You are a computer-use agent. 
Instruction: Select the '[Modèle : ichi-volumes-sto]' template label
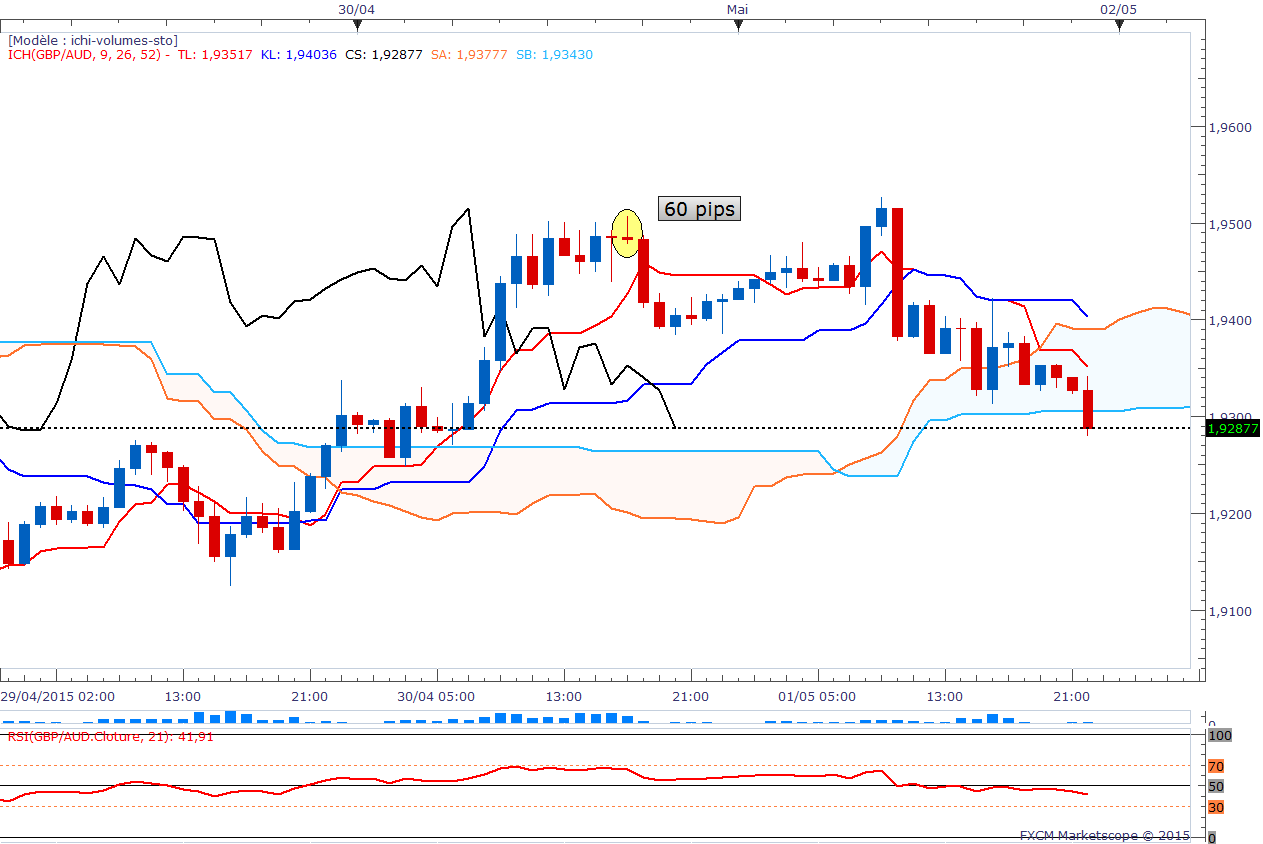pyautogui.click(x=93, y=40)
